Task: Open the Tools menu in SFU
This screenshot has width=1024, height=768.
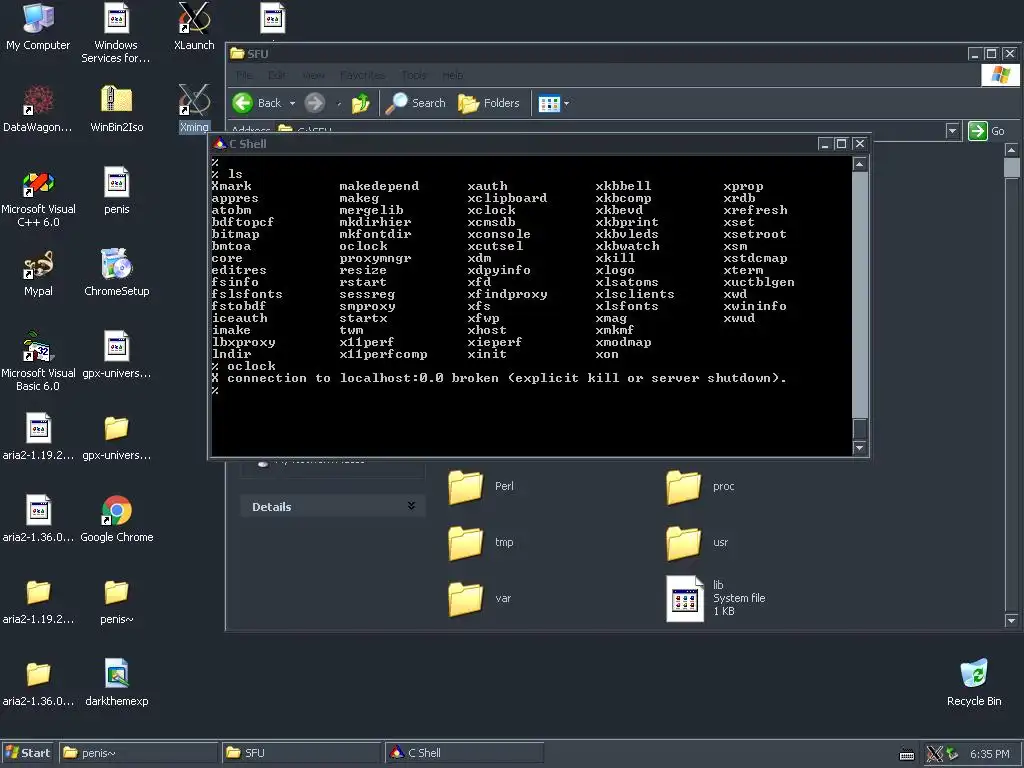Action: click(x=414, y=76)
